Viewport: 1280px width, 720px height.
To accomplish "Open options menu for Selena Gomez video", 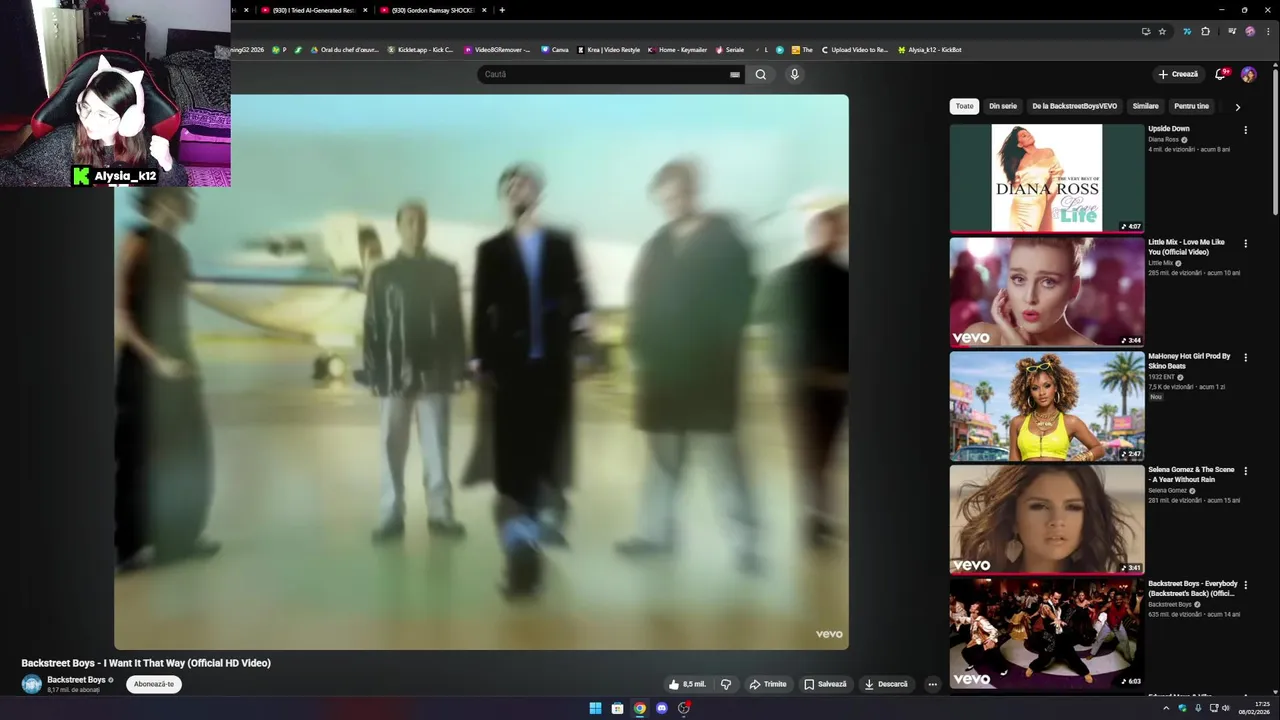I will click(1245, 470).
